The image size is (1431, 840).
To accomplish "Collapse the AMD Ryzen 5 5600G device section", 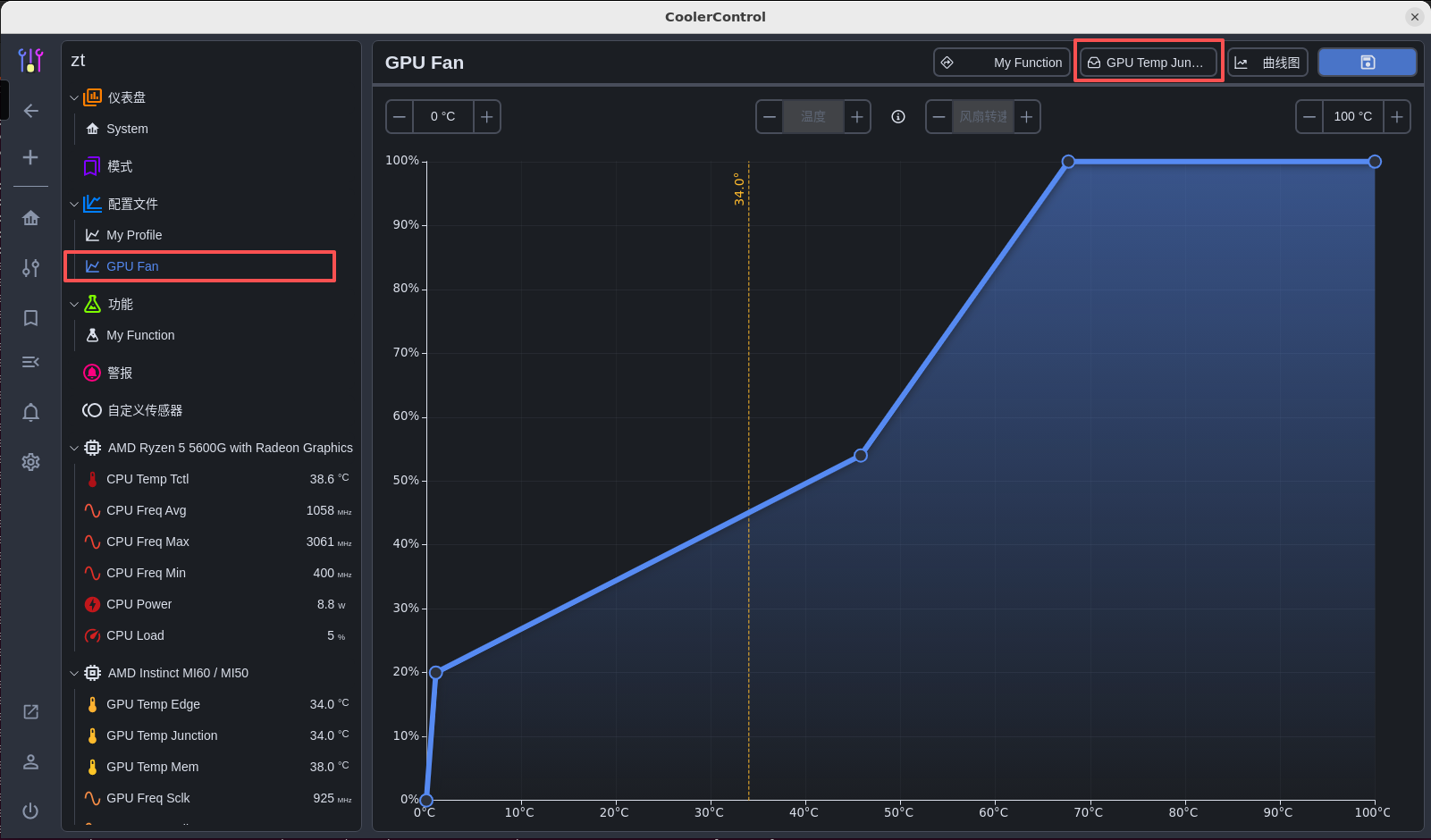I will click(x=74, y=448).
